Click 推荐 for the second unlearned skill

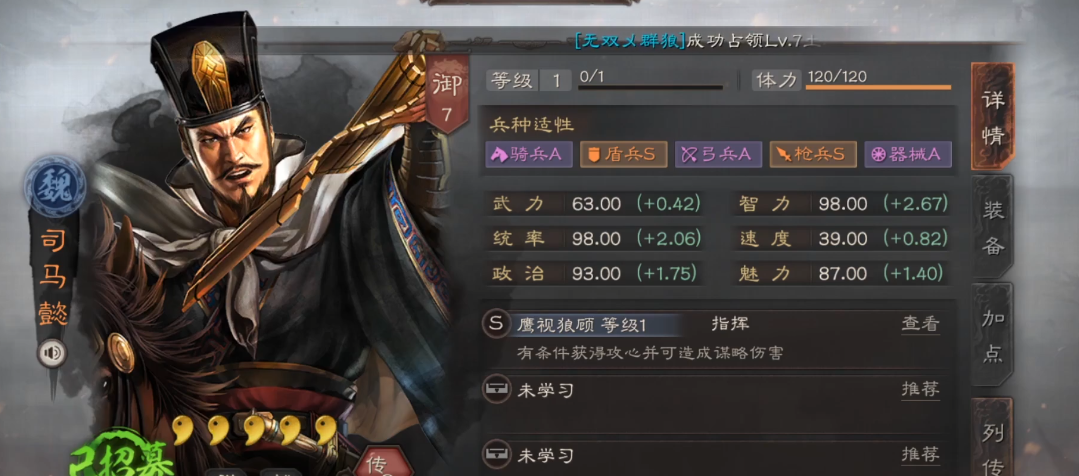(921, 455)
